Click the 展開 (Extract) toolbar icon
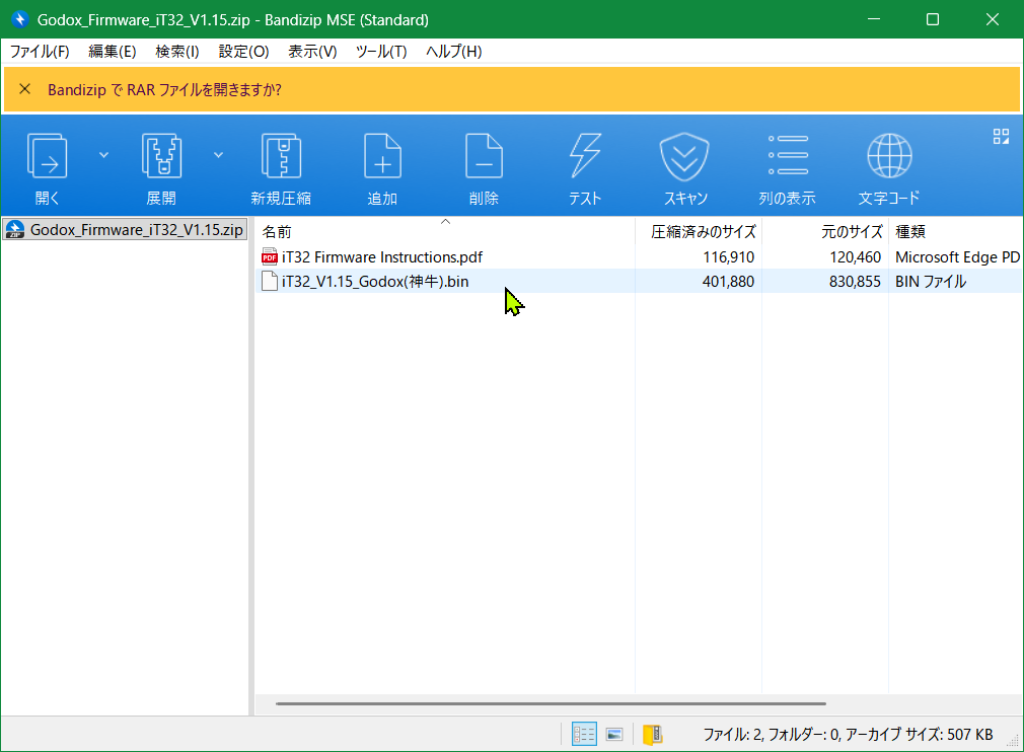 [161, 157]
